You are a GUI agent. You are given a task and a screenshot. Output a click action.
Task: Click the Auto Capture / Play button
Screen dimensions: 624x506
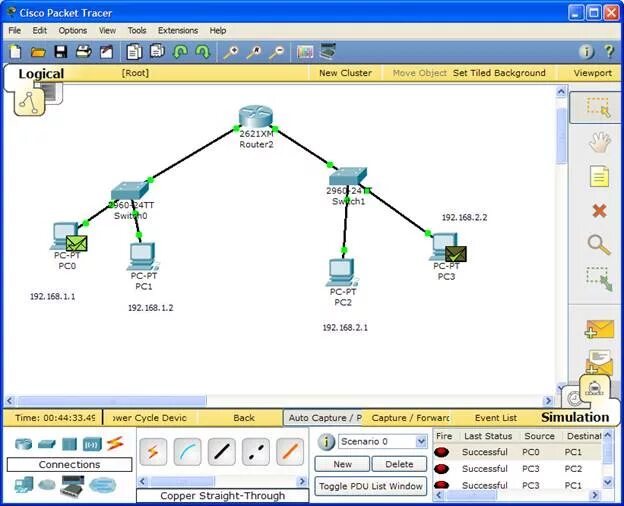(x=324, y=418)
